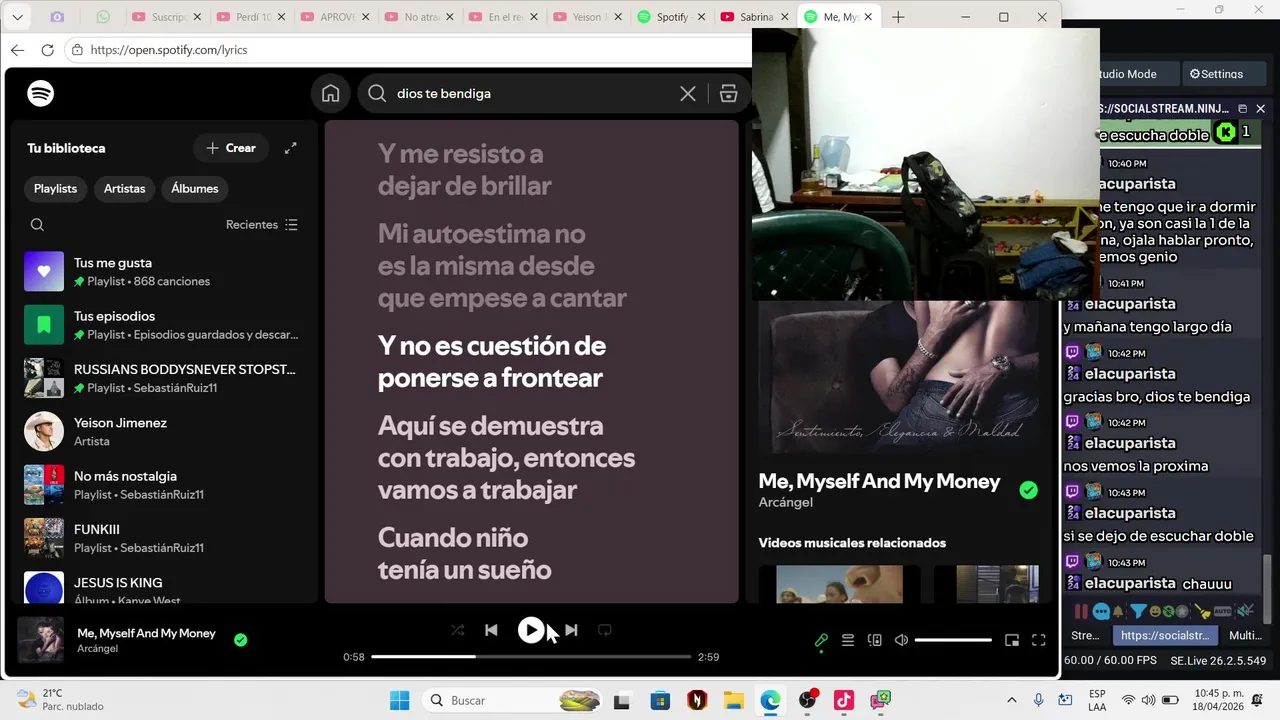Open Task View on taskbar
The width and height of the screenshot is (1280, 720).
tap(622, 700)
